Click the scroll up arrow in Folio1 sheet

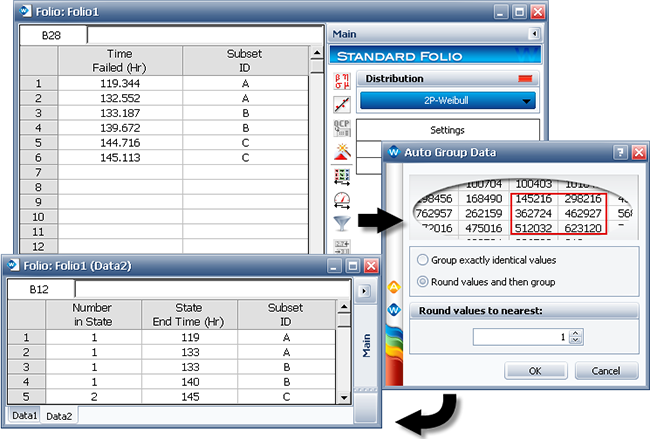click(x=317, y=53)
